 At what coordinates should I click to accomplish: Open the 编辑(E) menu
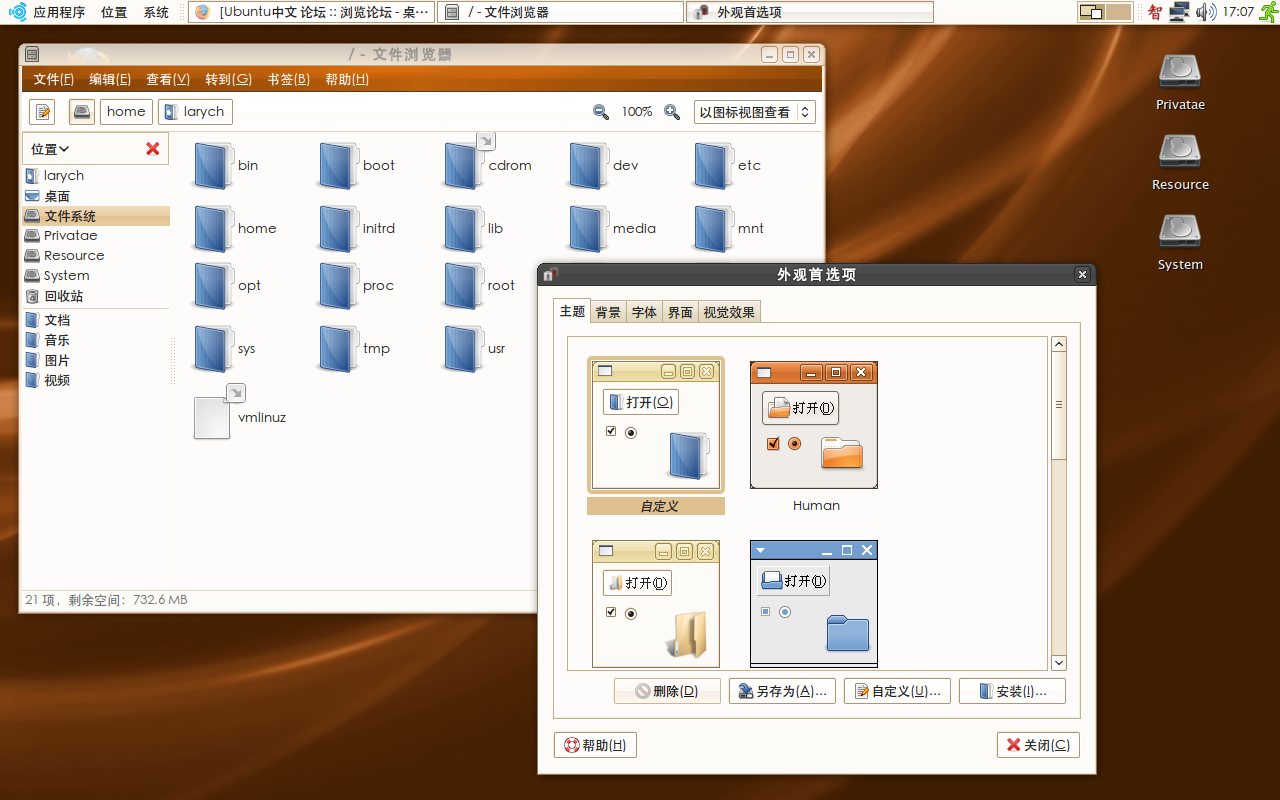[x=110, y=80]
